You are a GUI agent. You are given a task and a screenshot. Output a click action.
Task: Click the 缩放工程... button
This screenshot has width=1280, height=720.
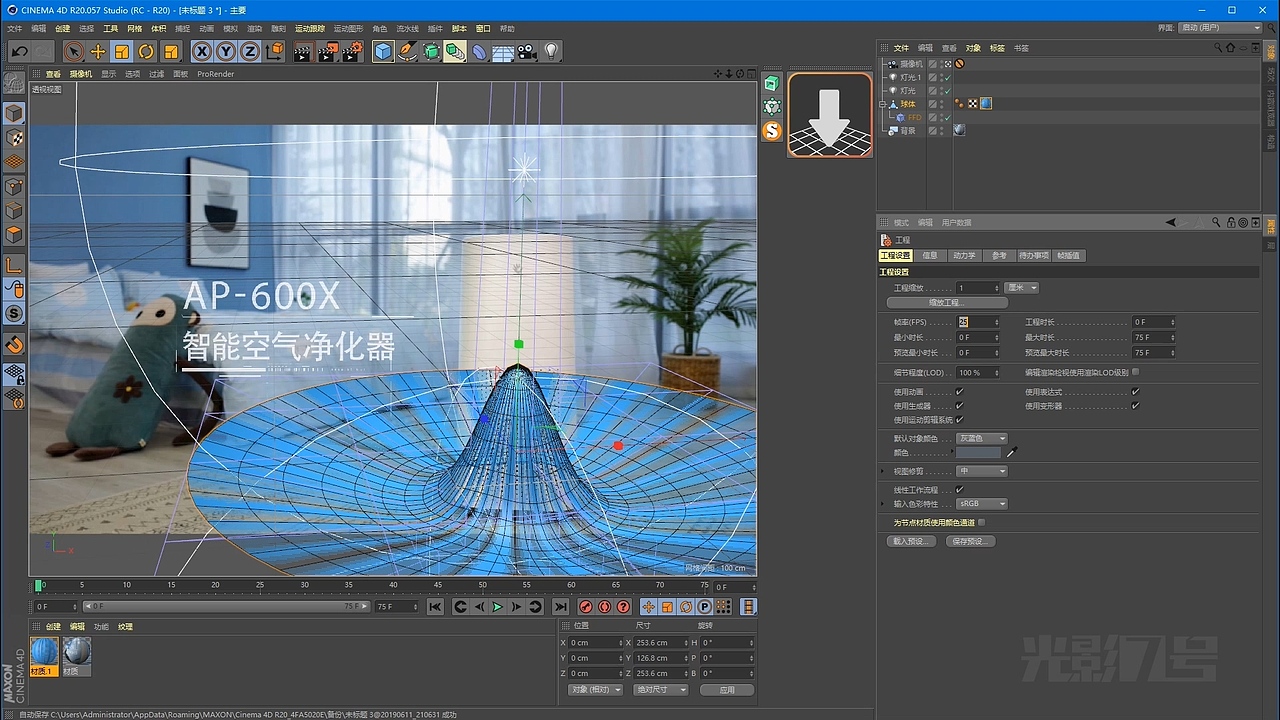(947, 303)
